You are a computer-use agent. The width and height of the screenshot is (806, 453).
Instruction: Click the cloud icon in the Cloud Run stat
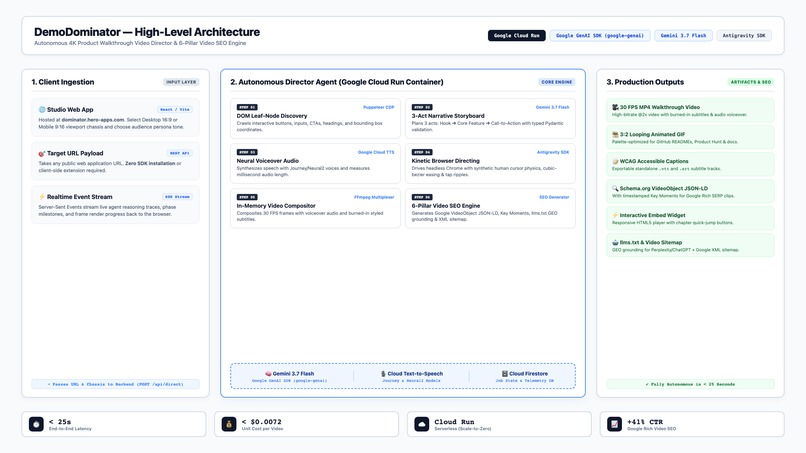click(422, 424)
